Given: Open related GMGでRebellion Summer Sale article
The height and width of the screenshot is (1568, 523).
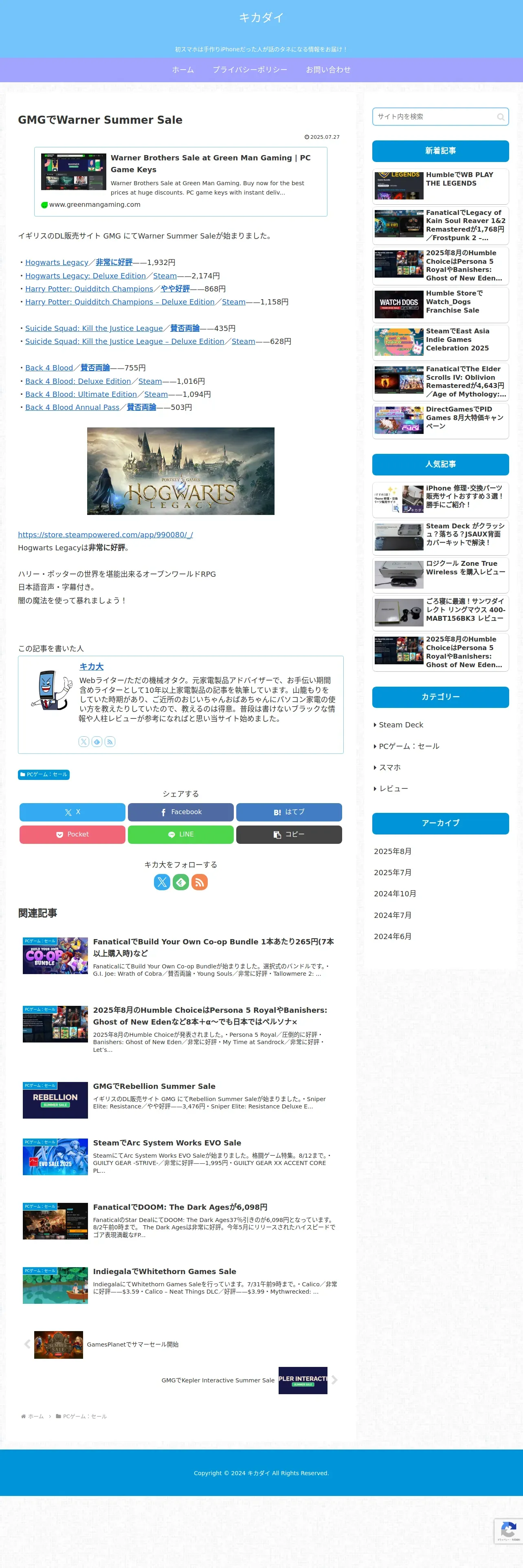Looking at the screenshot, I should [181, 1099].
